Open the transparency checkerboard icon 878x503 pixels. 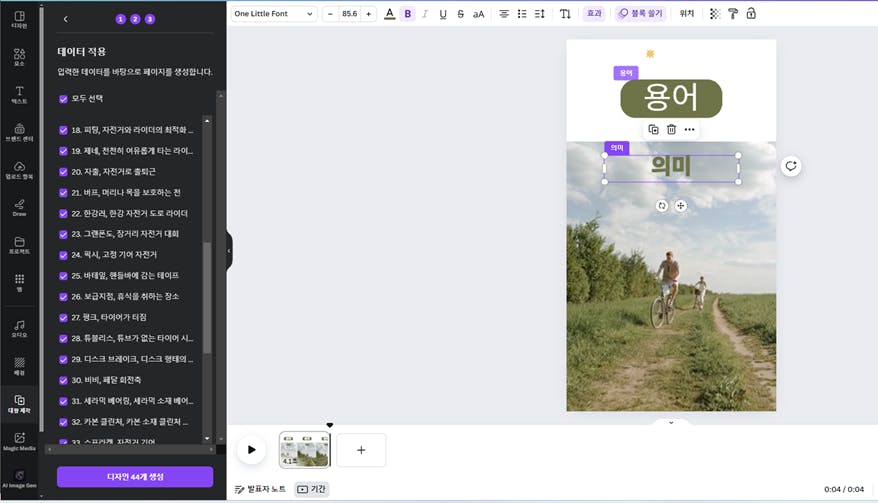(x=714, y=14)
